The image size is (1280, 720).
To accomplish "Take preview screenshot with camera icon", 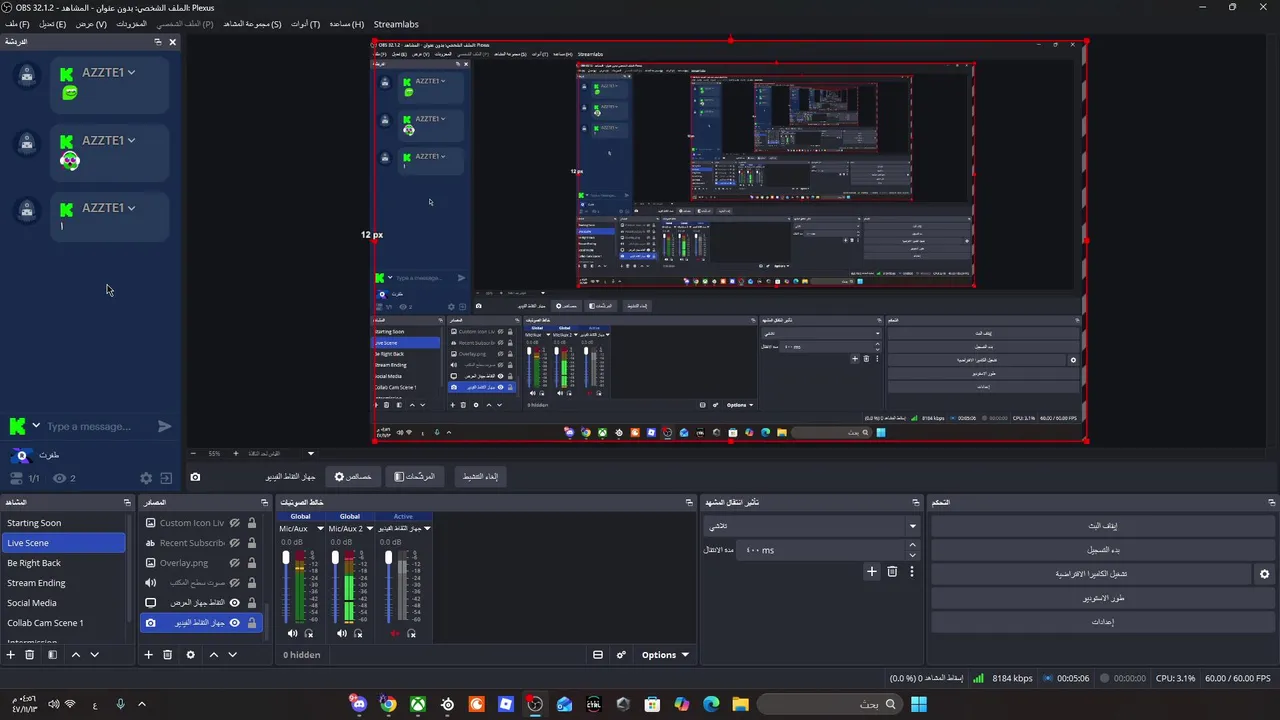I will point(195,477).
